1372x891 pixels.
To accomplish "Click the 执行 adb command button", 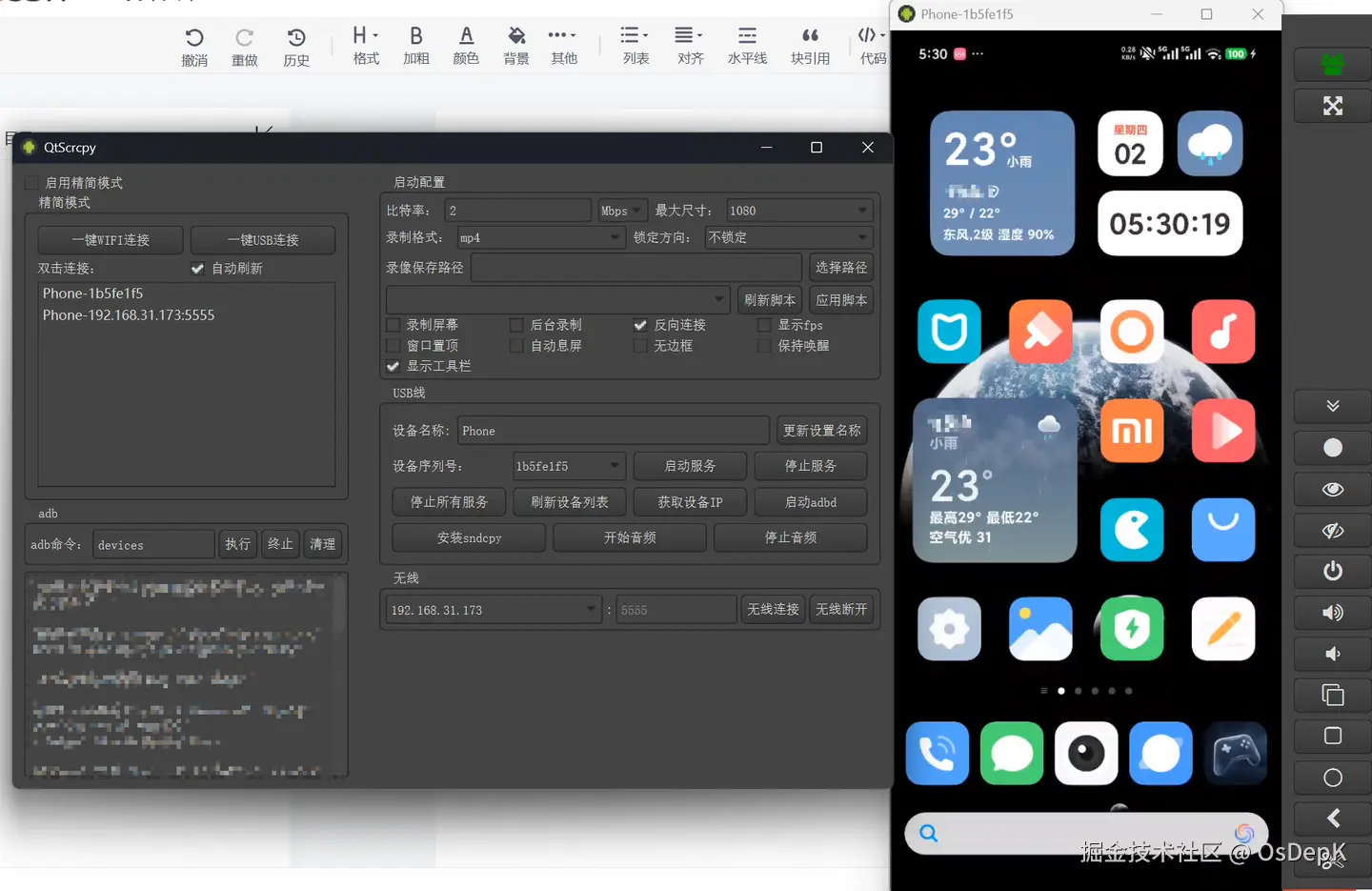I will pos(237,544).
